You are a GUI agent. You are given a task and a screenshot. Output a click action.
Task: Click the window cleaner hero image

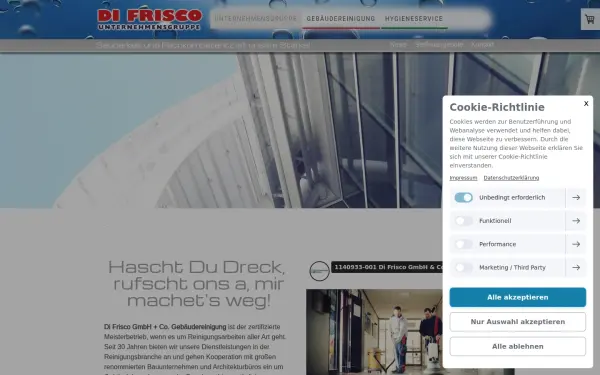[x=221, y=130]
